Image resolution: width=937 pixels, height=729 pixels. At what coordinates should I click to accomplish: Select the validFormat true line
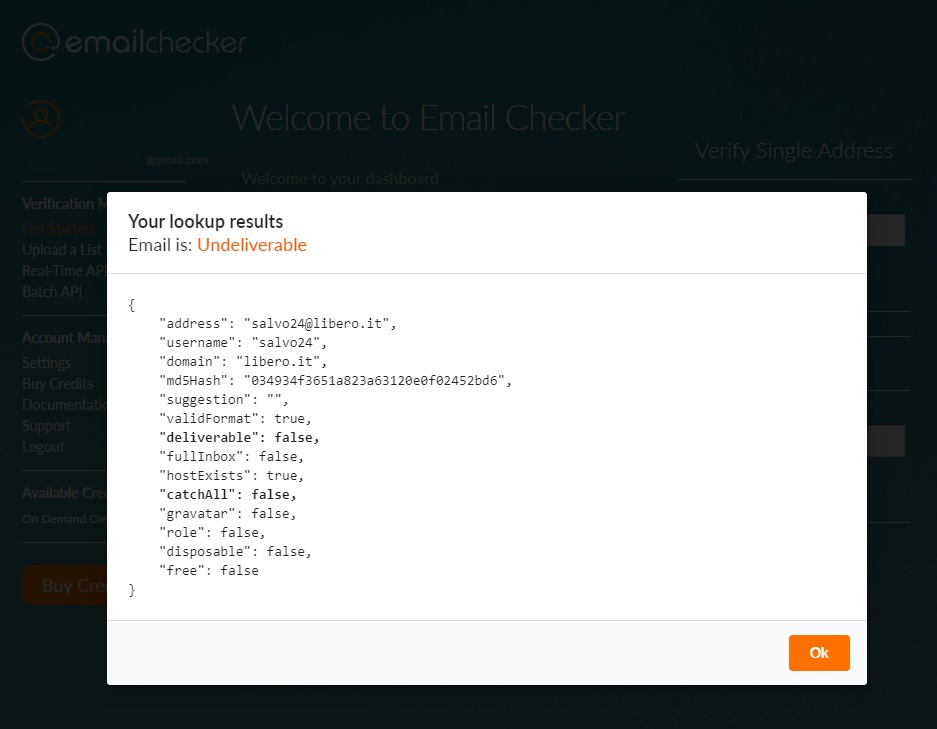pyautogui.click(x=235, y=419)
